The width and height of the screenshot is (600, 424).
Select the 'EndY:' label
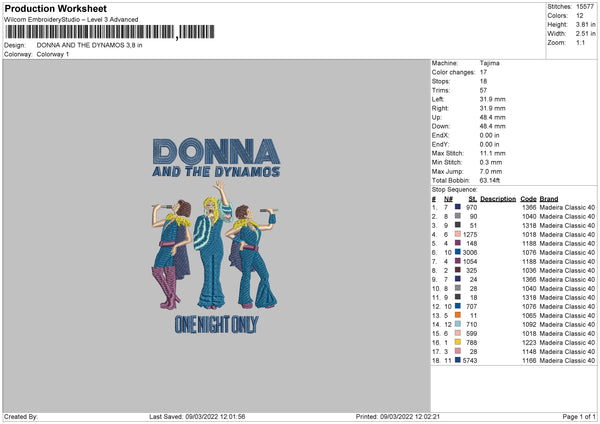click(x=440, y=144)
